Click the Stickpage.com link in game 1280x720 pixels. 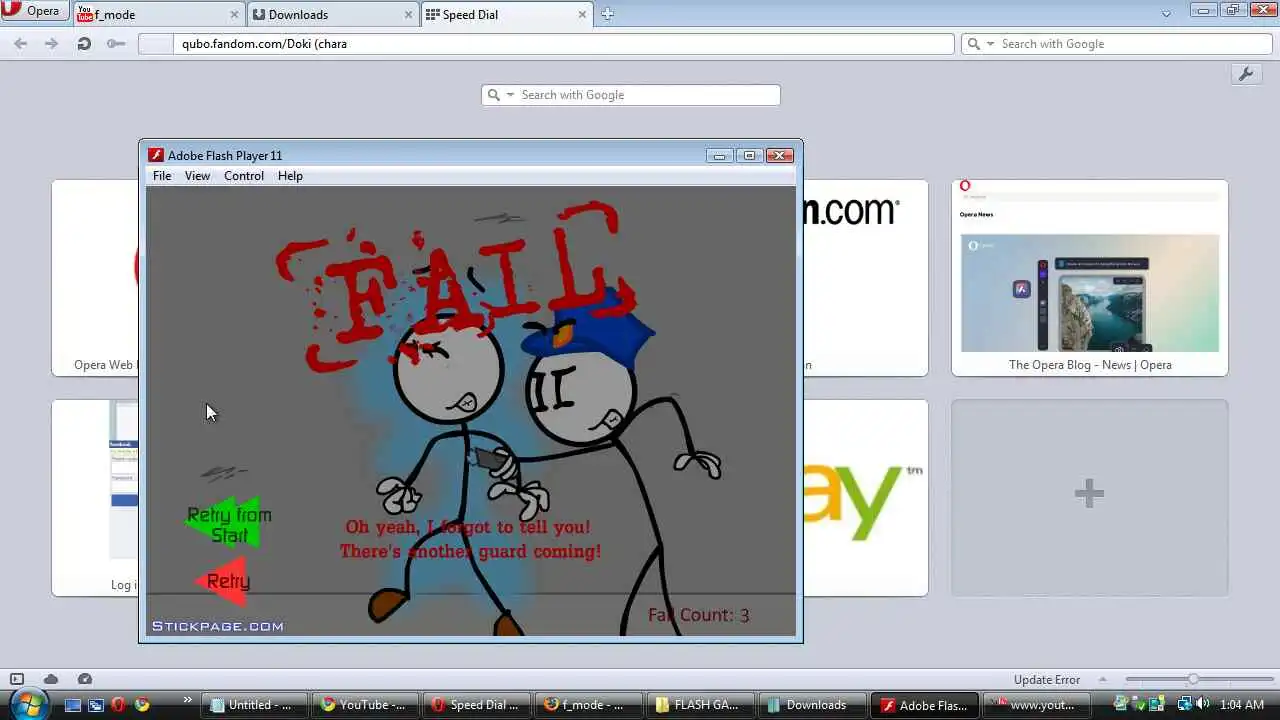click(x=218, y=626)
